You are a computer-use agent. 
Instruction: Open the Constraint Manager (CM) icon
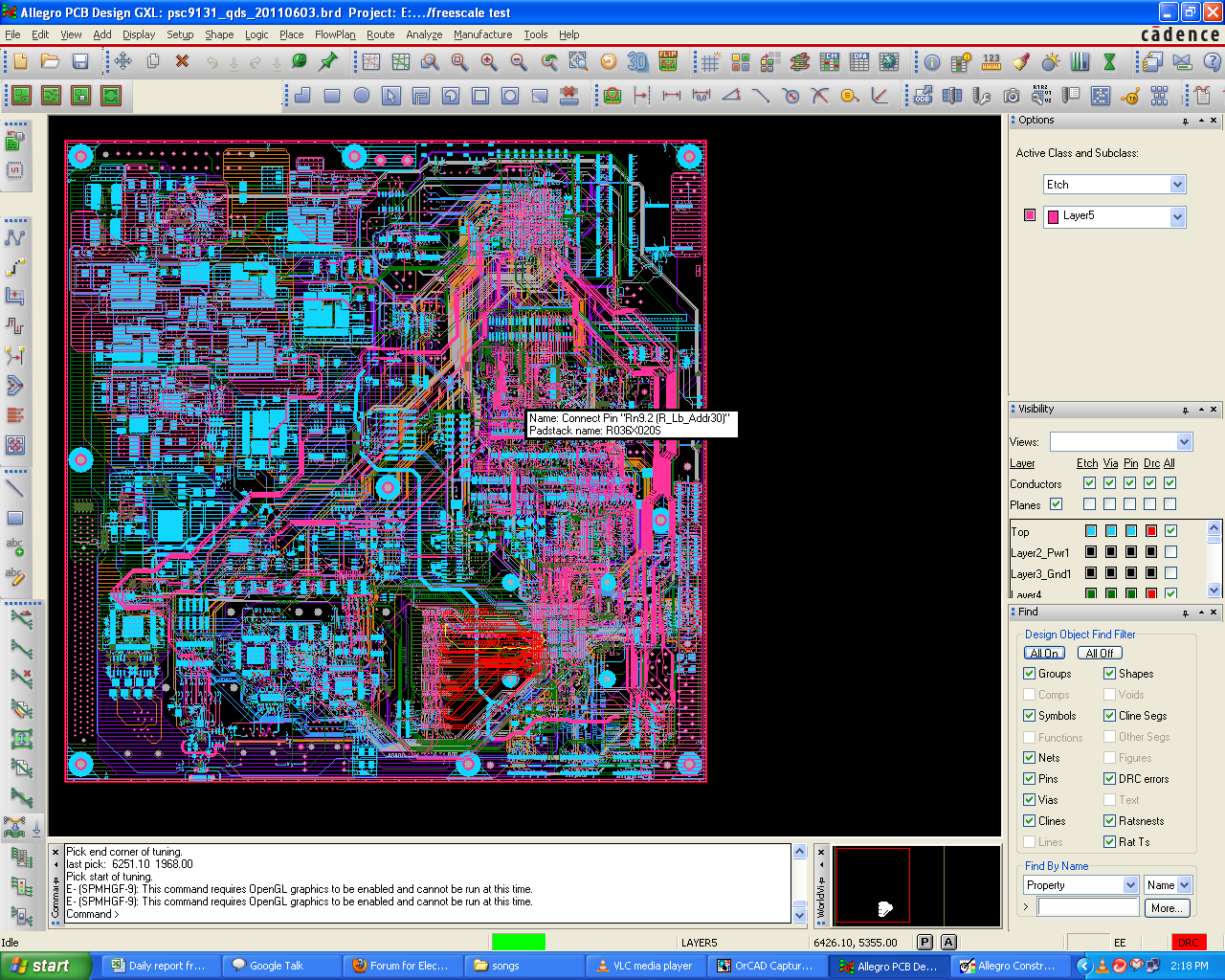pyautogui.click(x=830, y=62)
